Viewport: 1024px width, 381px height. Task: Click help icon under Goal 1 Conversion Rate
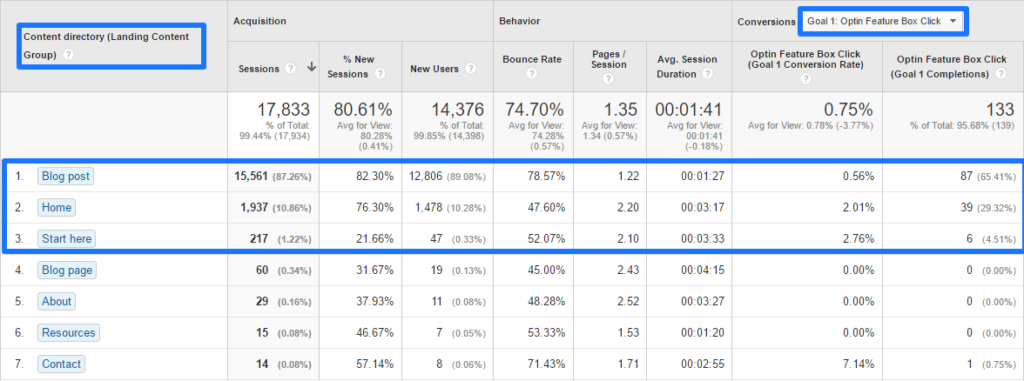click(806, 78)
